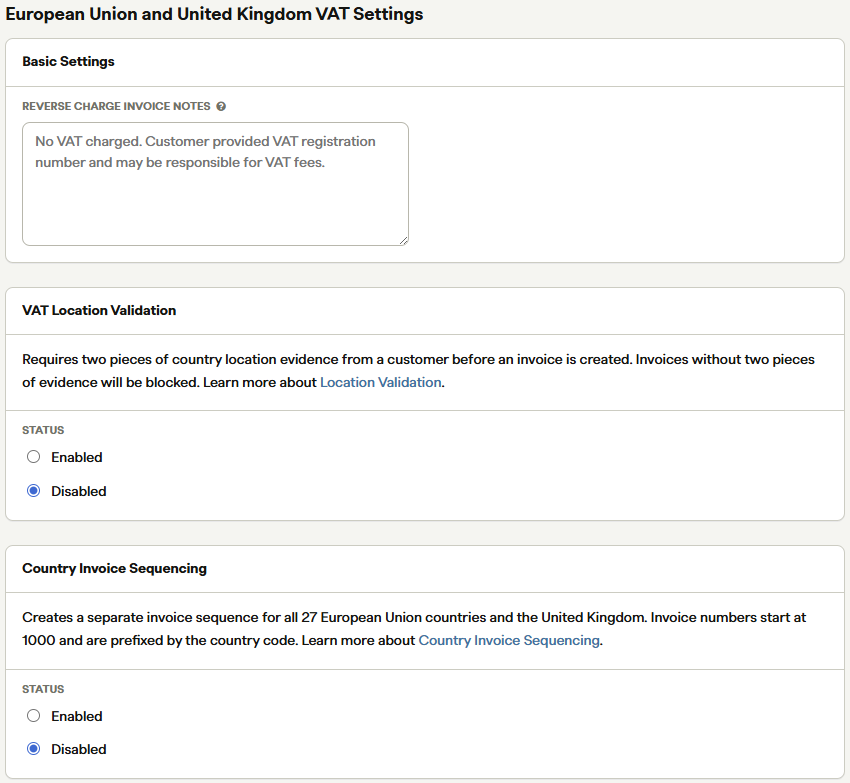Click the invoice sequence description paragraph
The height and width of the screenshot is (783, 850).
pyautogui.click(x=414, y=629)
